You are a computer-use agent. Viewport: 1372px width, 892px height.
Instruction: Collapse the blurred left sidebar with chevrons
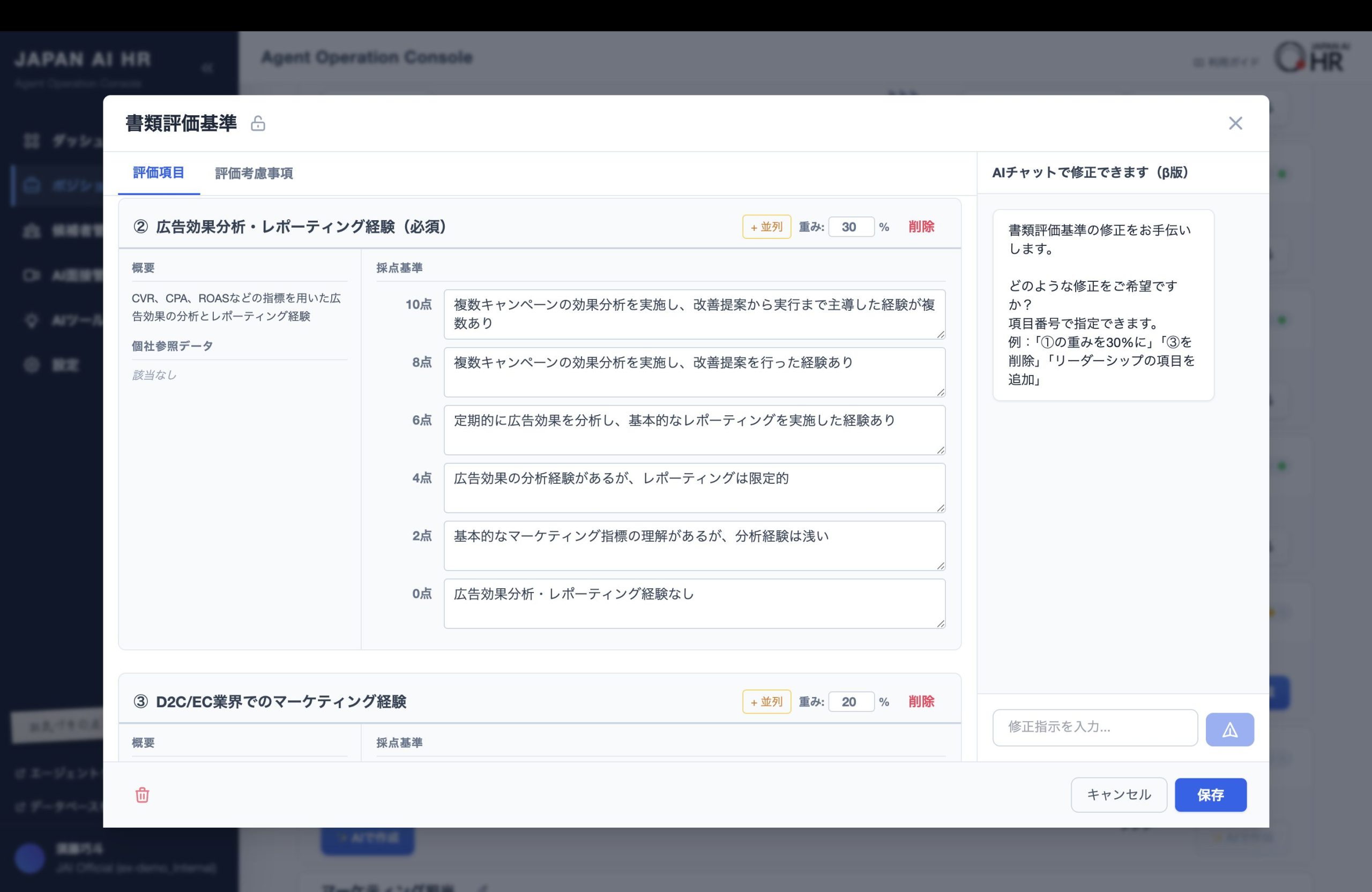[207, 69]
